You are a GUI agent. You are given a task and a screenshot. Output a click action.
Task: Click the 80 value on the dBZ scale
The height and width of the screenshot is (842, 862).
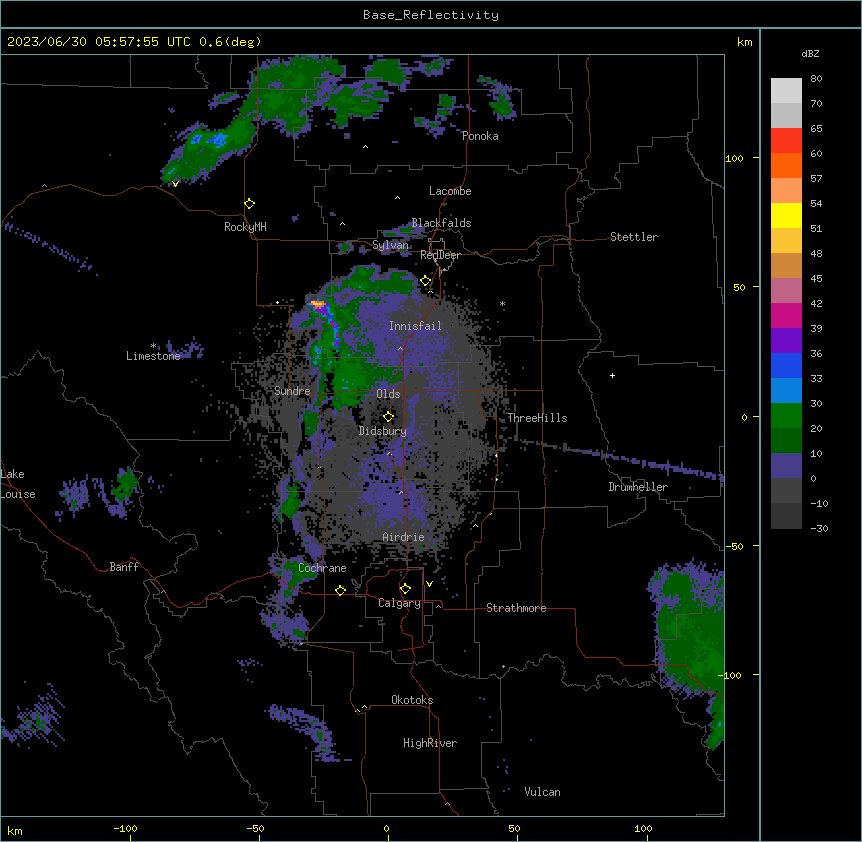816,79
